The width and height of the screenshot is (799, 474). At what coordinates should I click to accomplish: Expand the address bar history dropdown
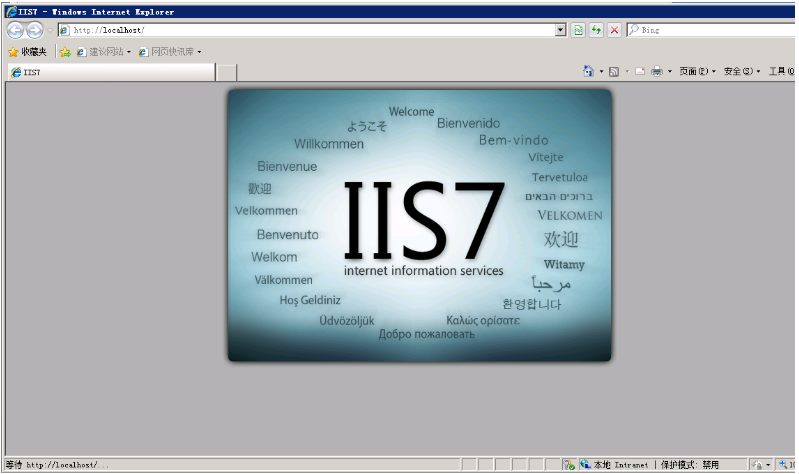point(561,30)
